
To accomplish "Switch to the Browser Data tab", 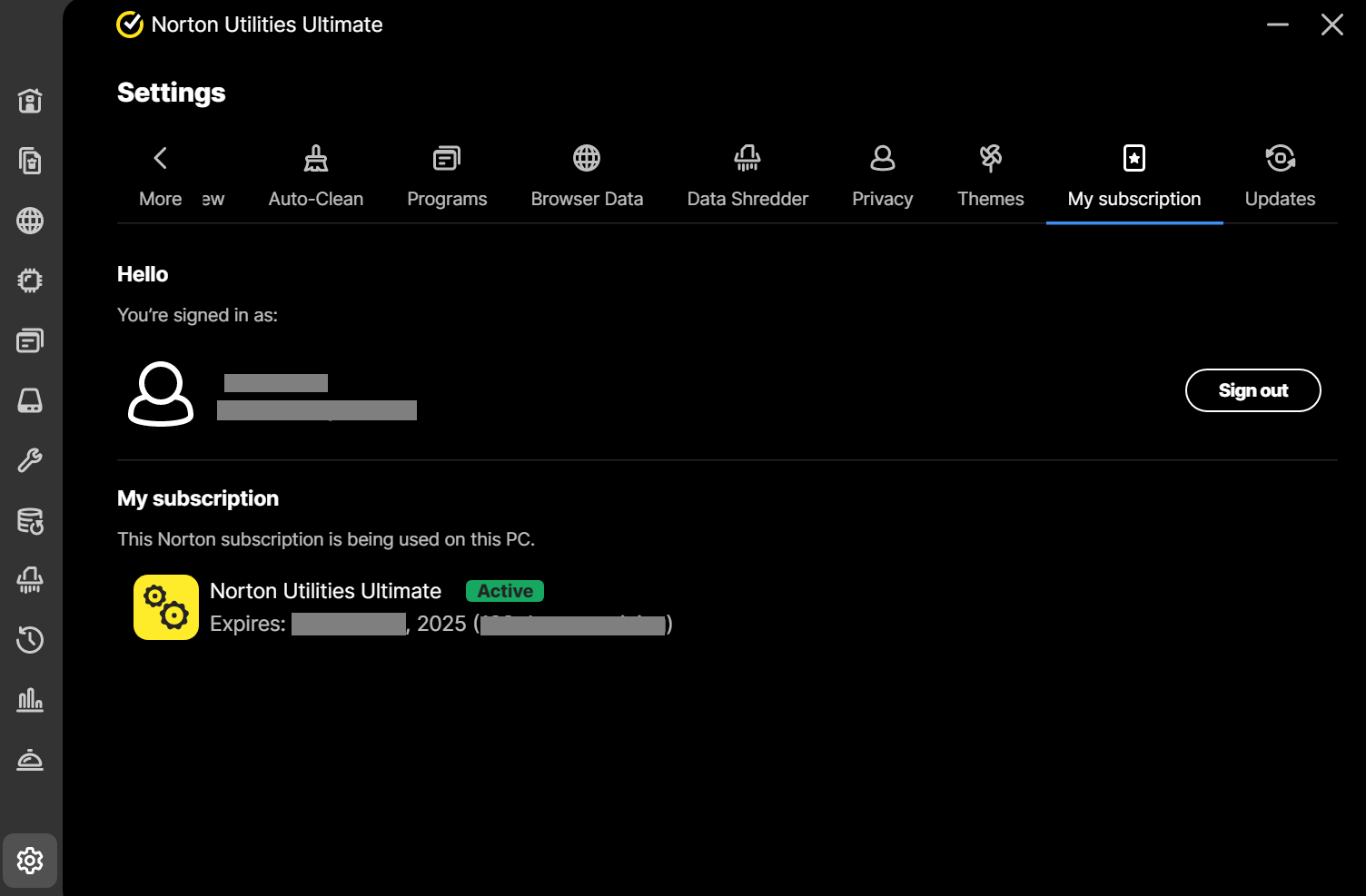I will tap(587, 178).
